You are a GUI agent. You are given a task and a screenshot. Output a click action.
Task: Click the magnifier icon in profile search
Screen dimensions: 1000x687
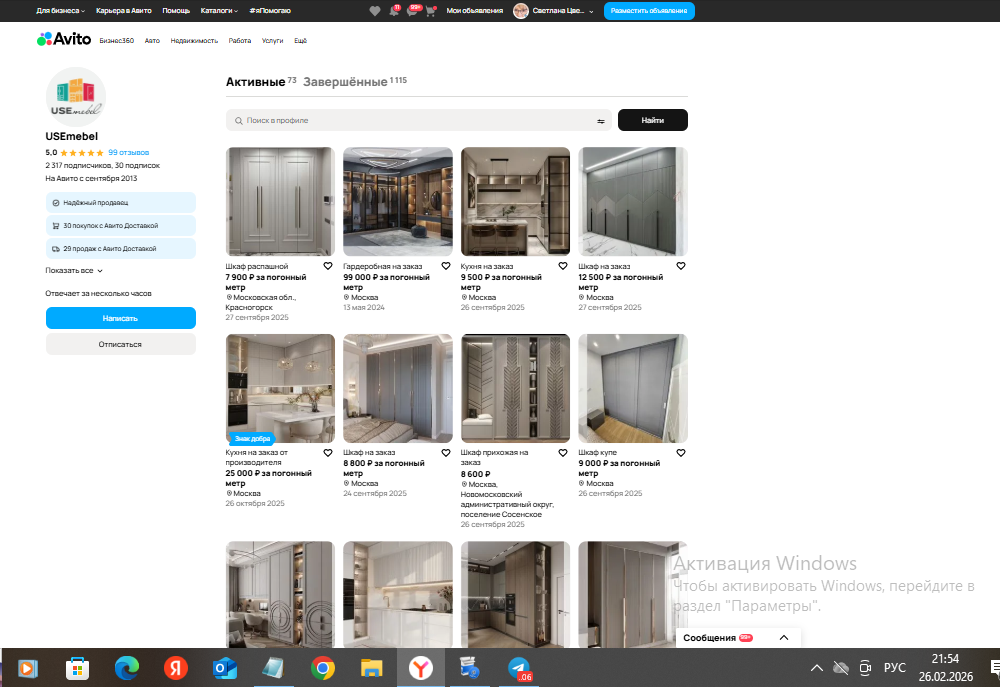point(239,121)
